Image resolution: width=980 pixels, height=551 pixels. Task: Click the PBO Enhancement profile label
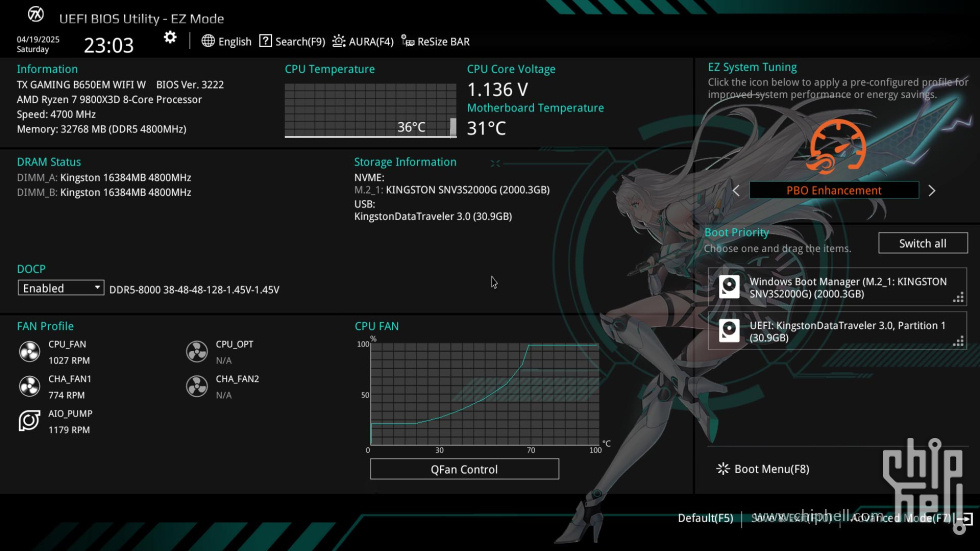point(834,191)
